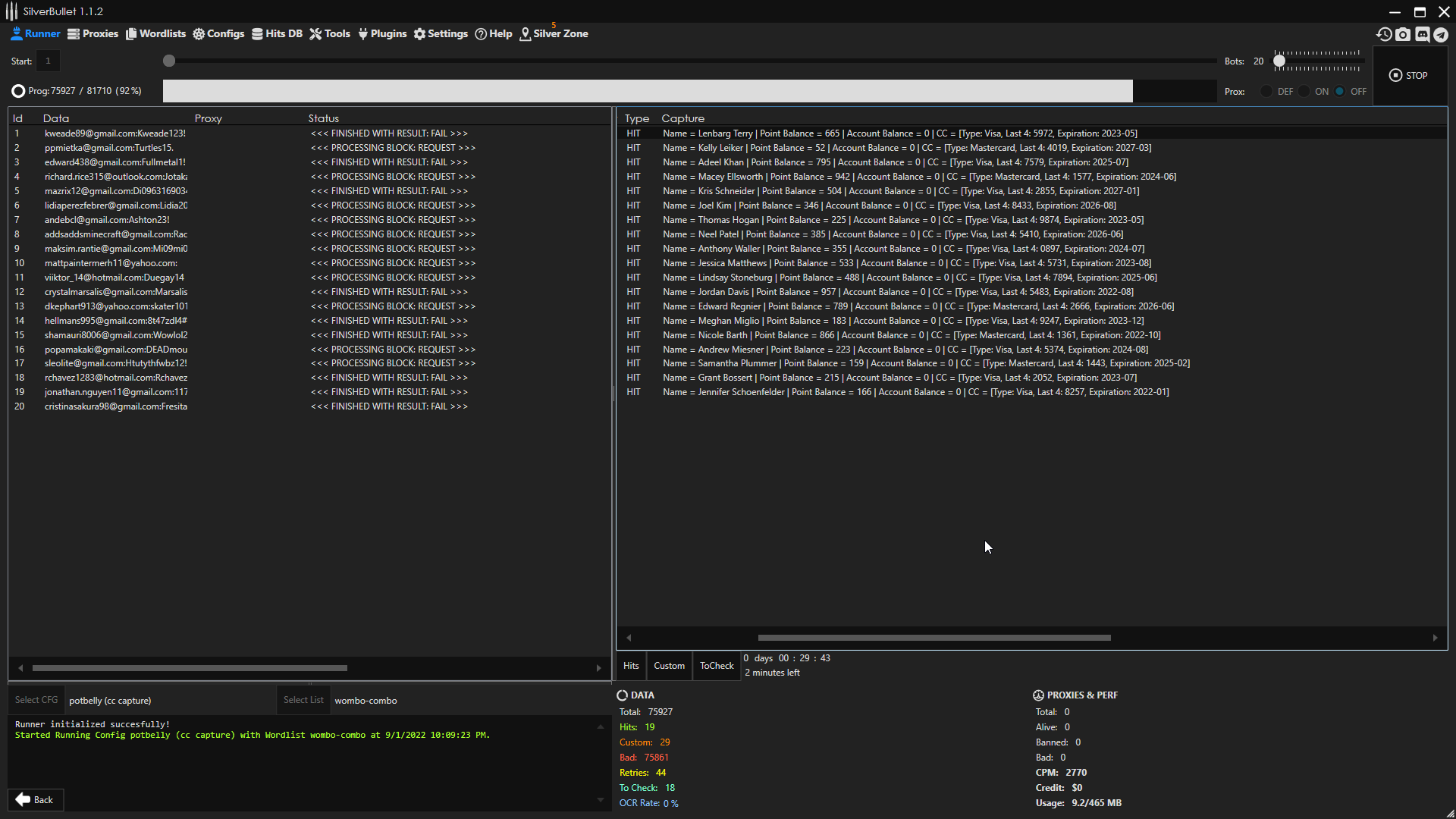Open the Plugins section

tap(382, 33)
